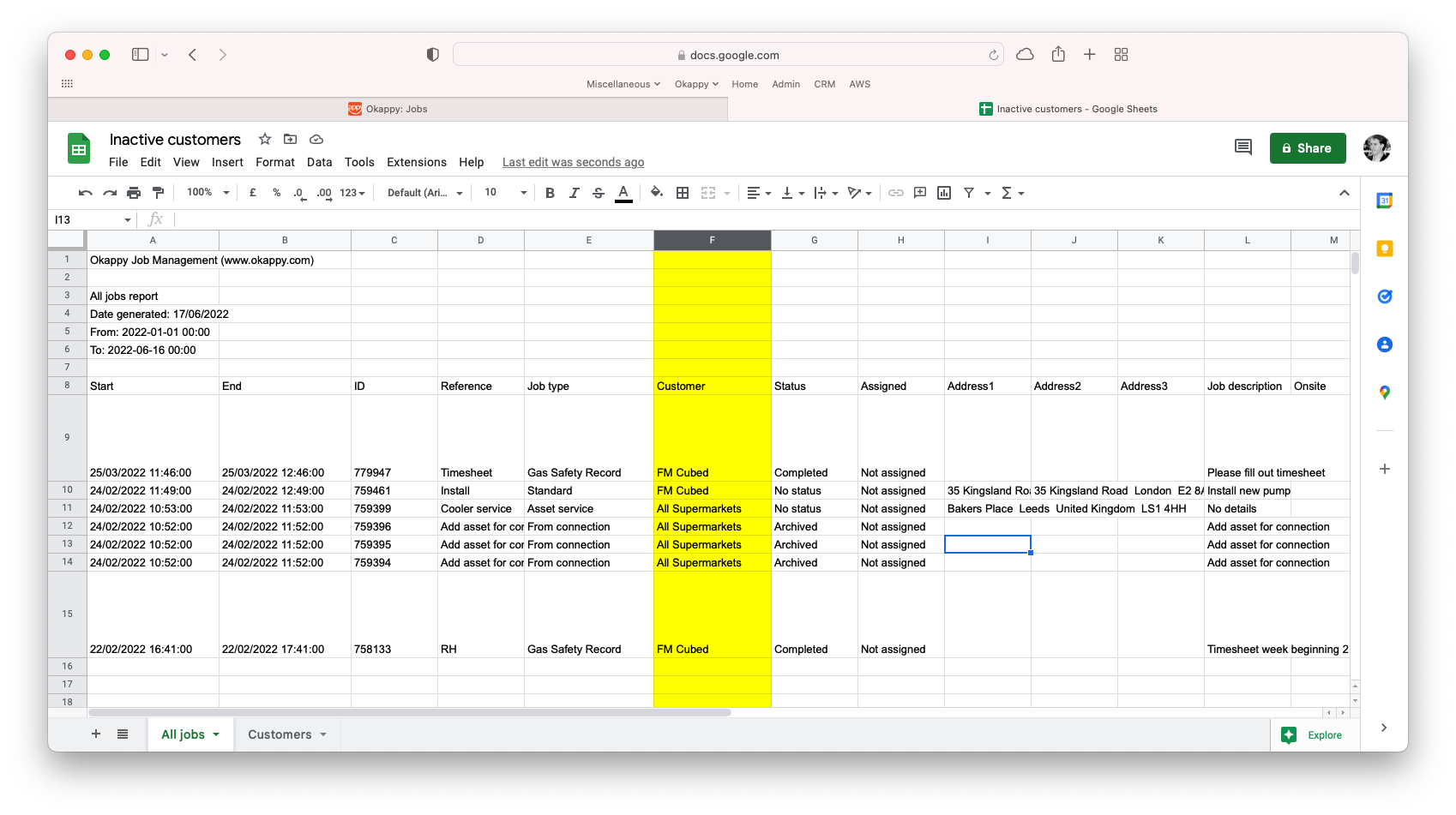Open the Insert chart tool

(944, 193)
